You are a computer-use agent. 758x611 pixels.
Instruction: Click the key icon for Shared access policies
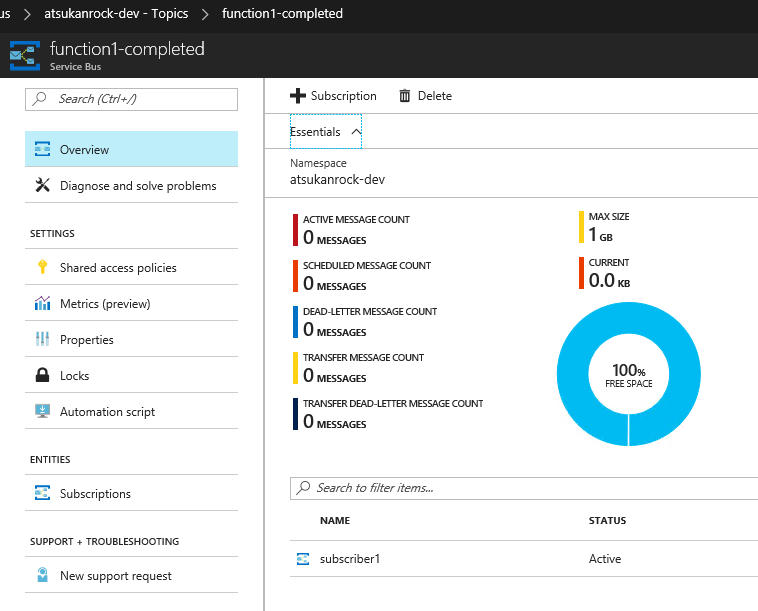pos(43,267)
